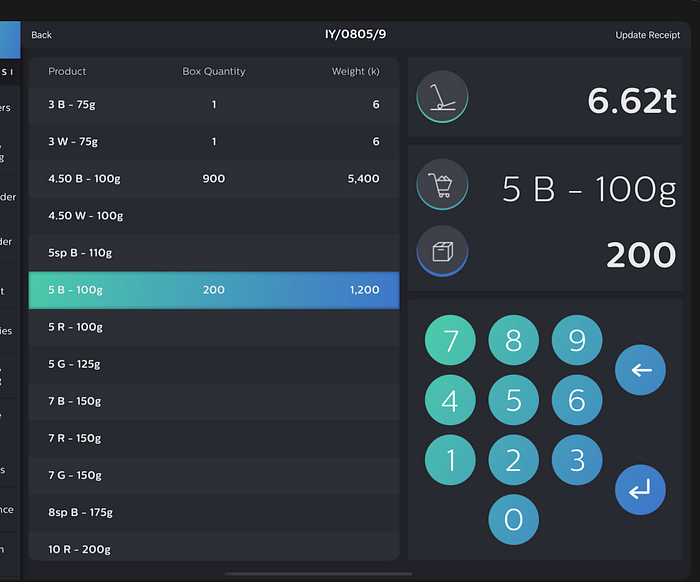Tap keypad digit 1

pos(450,460)
